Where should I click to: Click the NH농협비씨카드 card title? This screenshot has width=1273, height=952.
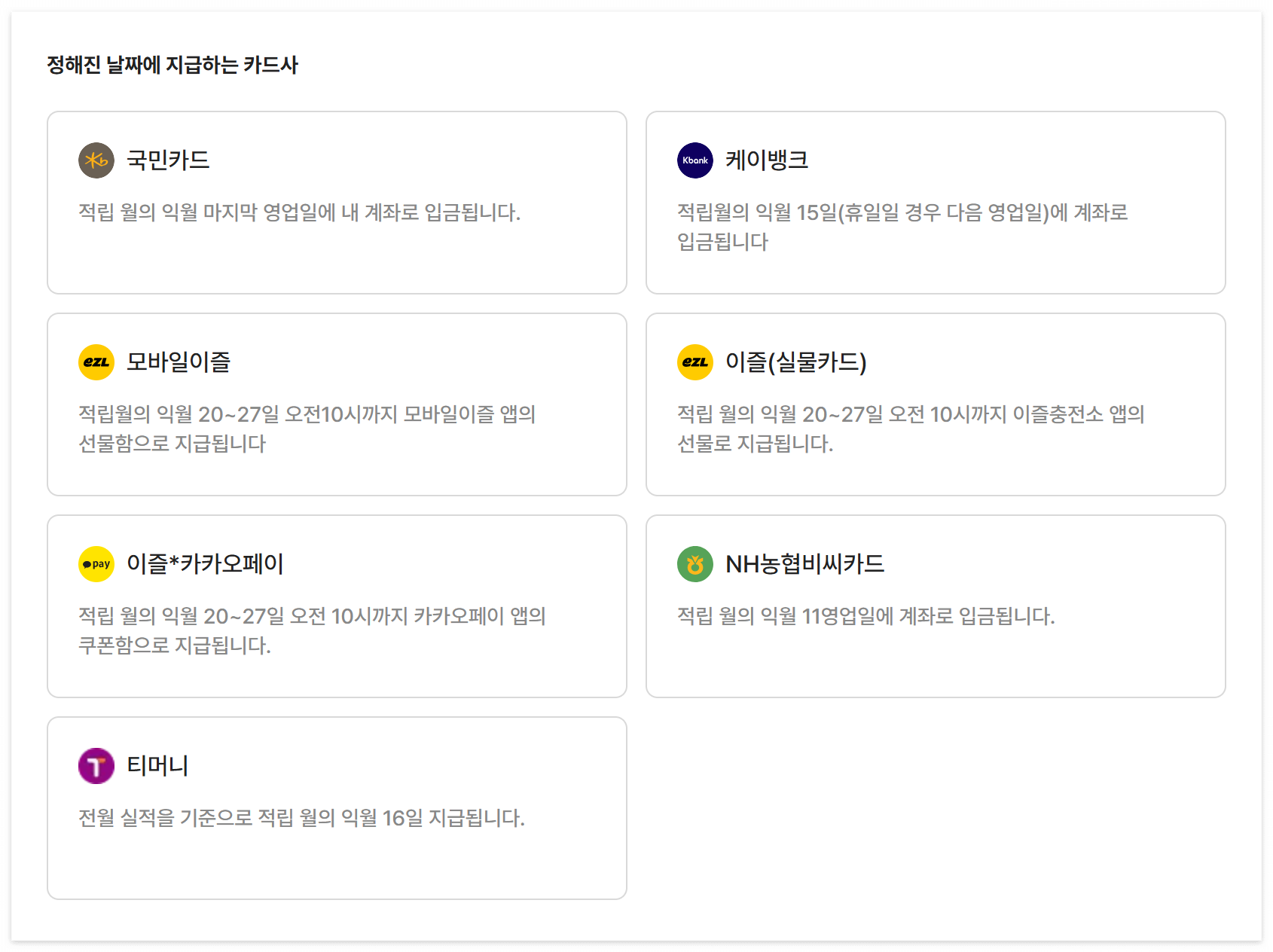click(x=804, y=563)
